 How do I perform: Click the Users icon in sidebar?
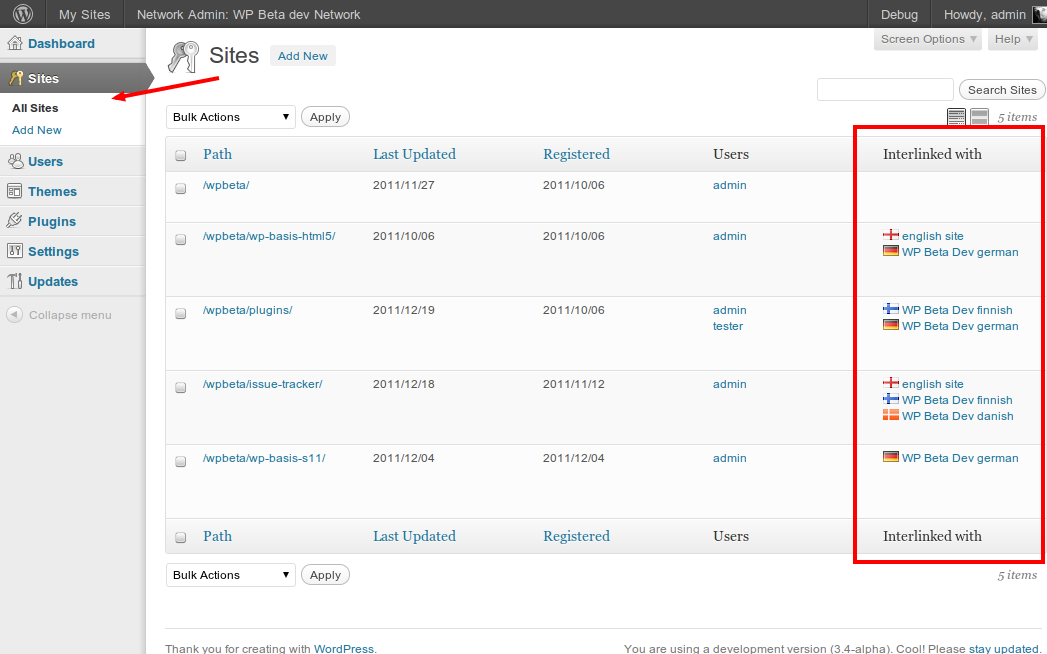click(x=15, y=161)
